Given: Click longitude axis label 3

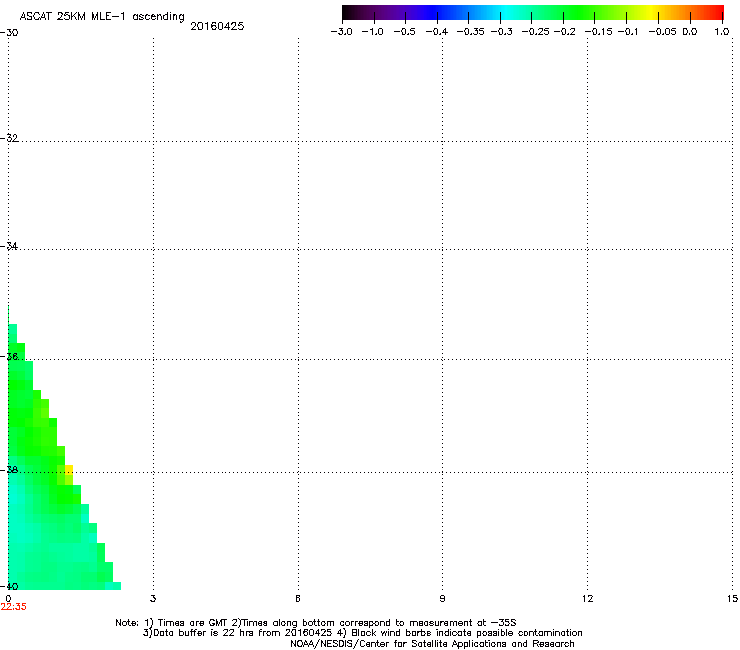Looking at the screenshot, I should [153, 599].
